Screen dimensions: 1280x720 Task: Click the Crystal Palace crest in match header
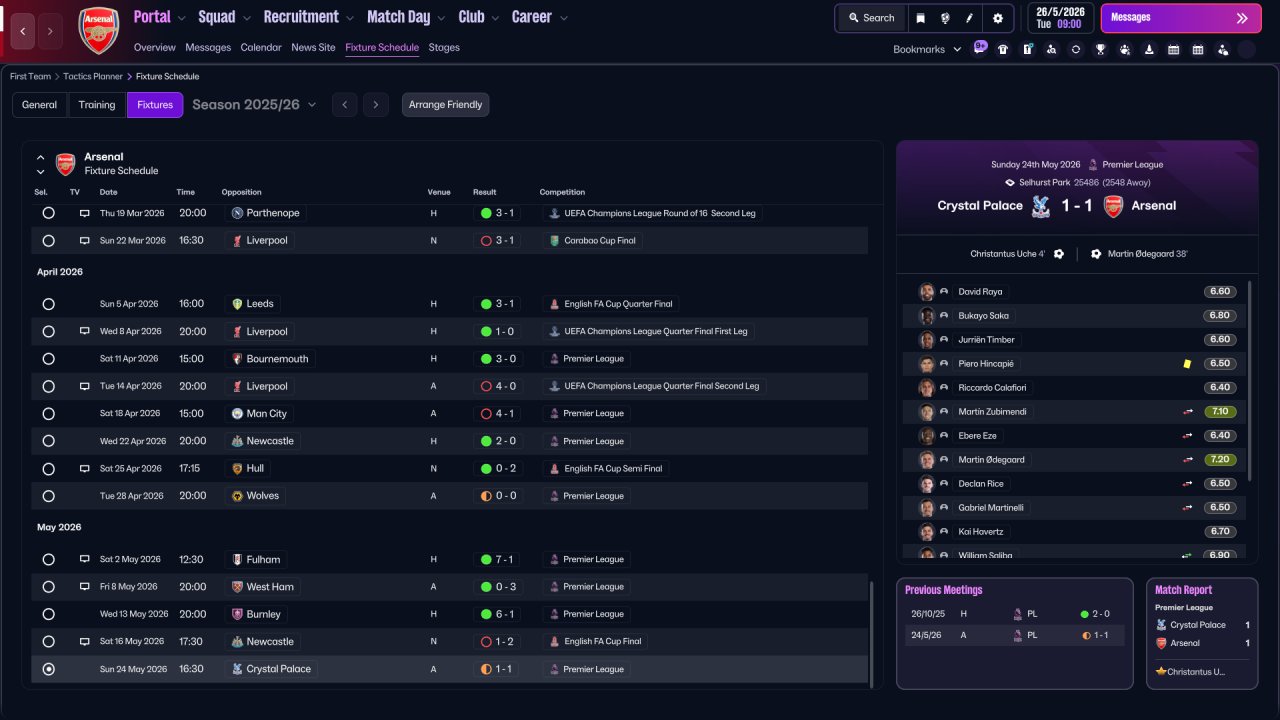[1041, 206]
